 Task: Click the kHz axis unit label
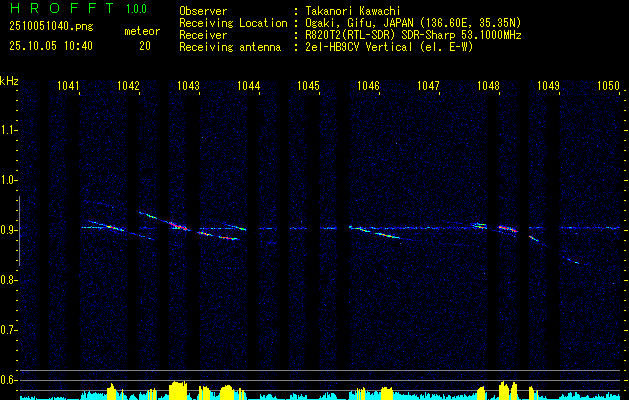tap(9, 81)
